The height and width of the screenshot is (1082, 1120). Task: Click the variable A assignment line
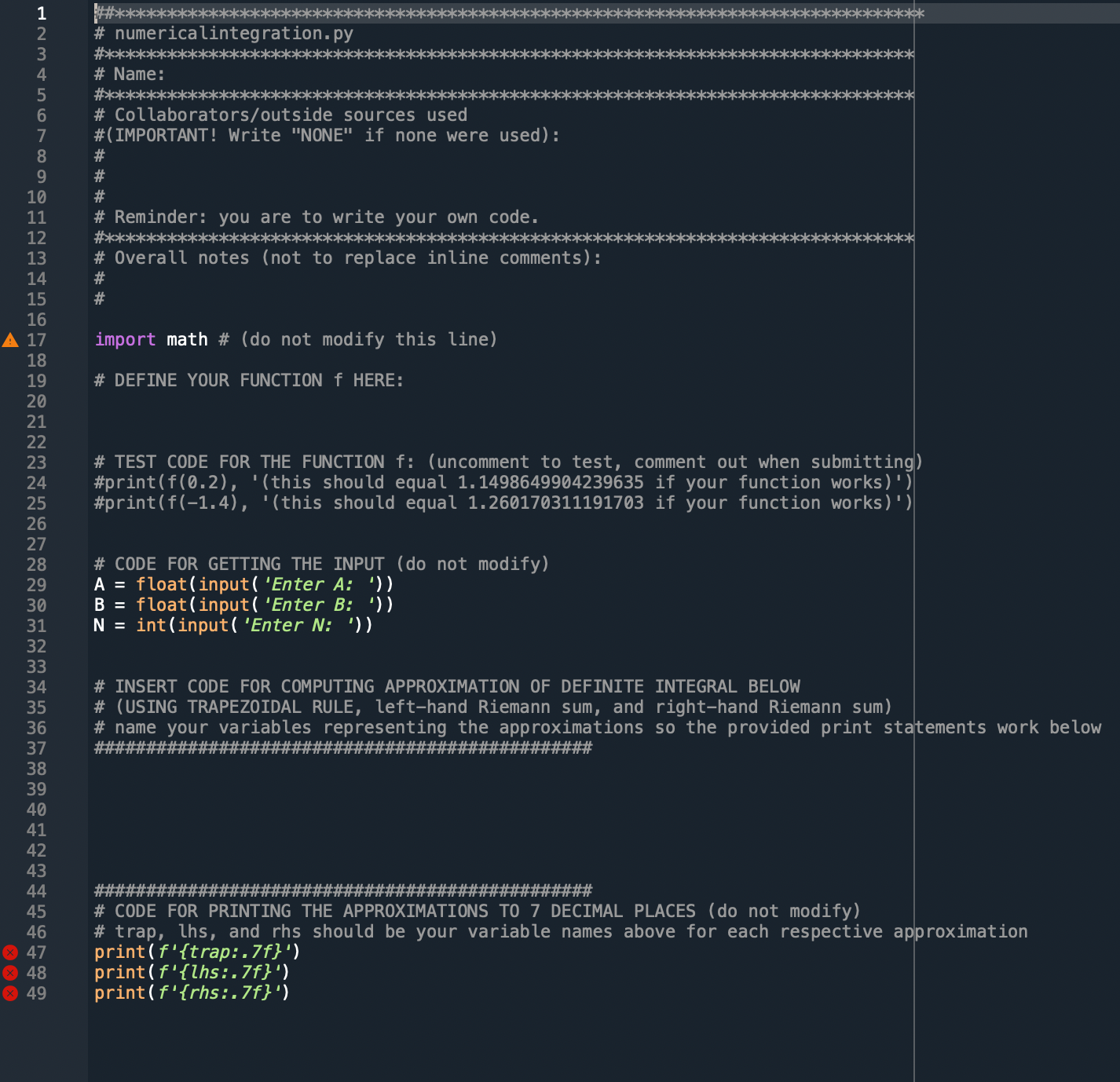click(x=243, y=584)
